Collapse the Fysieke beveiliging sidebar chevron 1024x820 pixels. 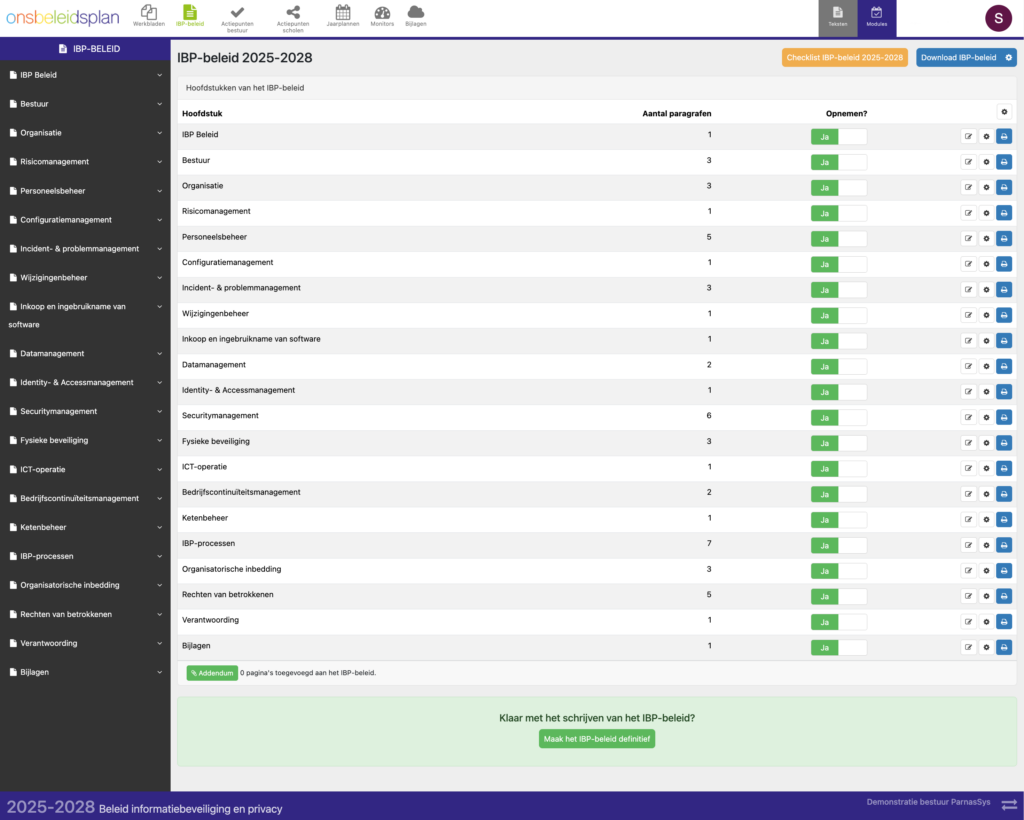point(160,440)
